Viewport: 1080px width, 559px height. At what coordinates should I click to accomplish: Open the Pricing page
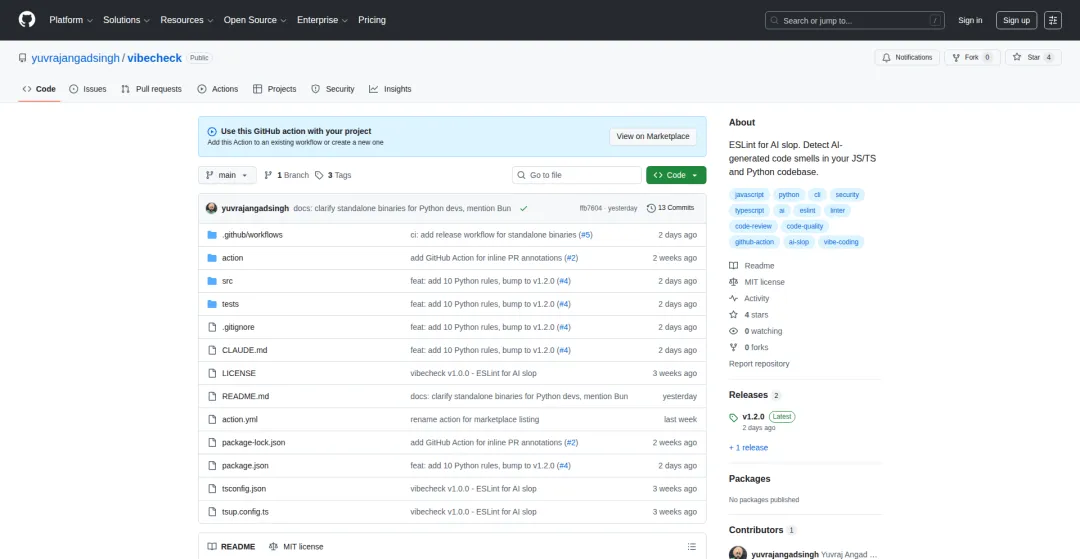tap(372, 20)
